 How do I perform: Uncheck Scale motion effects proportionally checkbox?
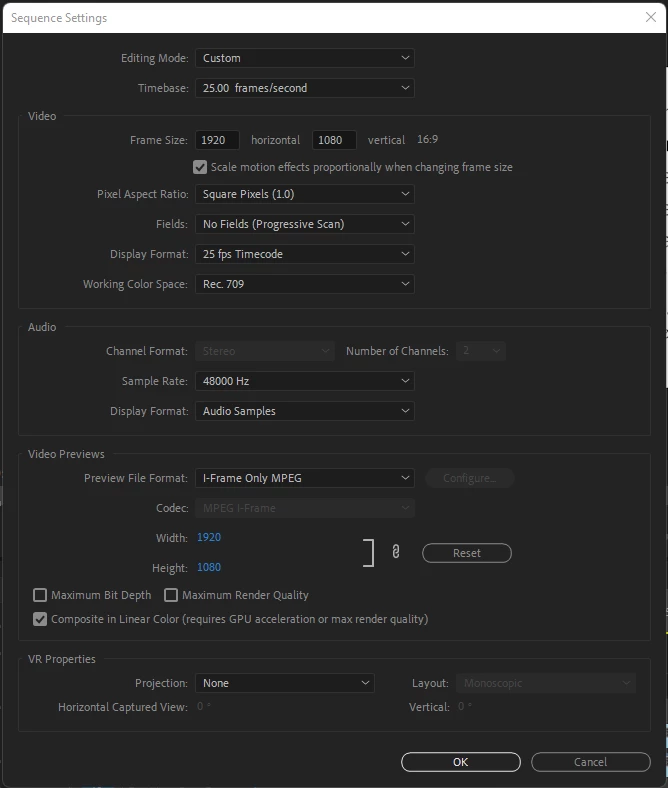[x=200, y=167]
